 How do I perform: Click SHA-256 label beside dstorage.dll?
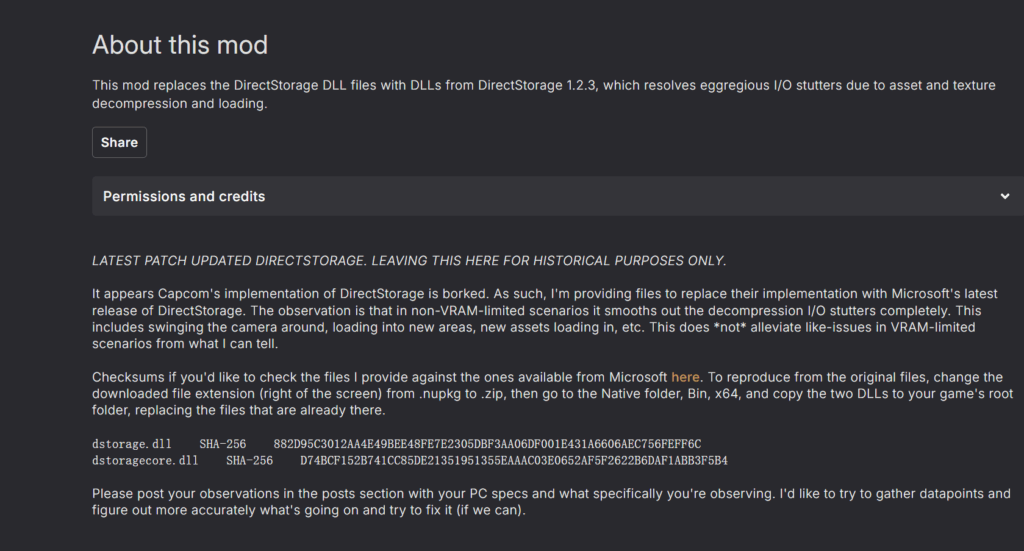pyautogui.click(x=222, y=443)
